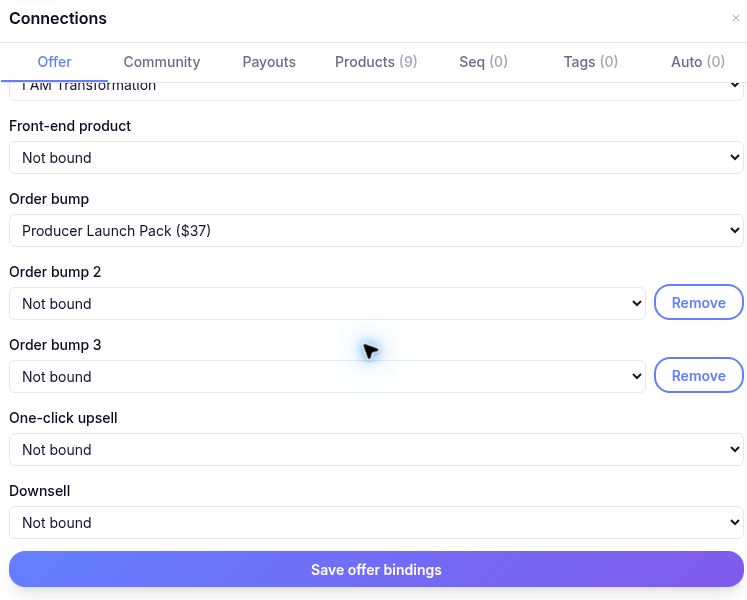747x600 pixels.
Task: Click the Order bump 3 label
Action: [55, 345]
